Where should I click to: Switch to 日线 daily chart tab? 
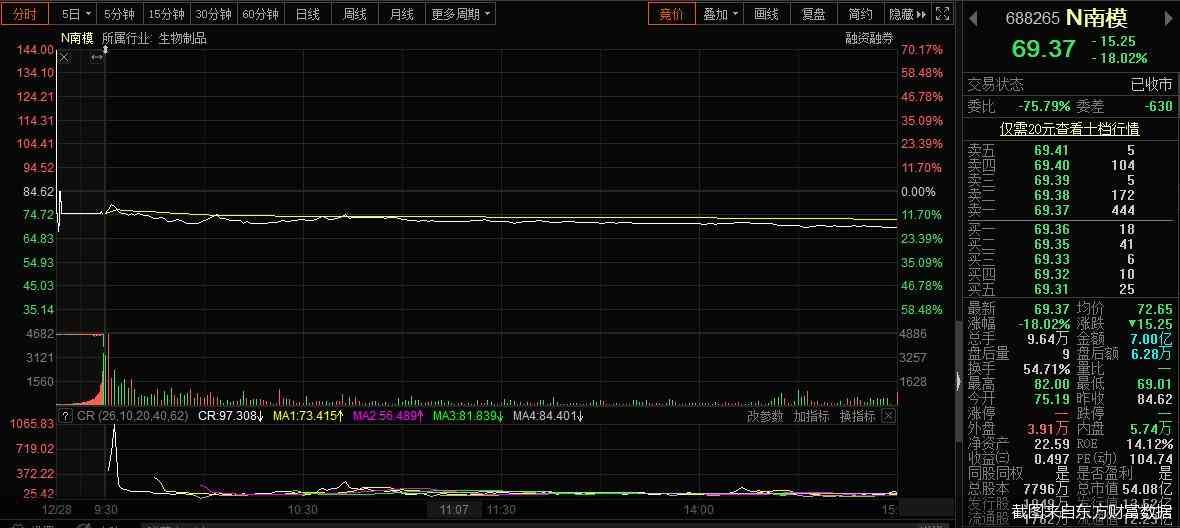coord(308,14)
